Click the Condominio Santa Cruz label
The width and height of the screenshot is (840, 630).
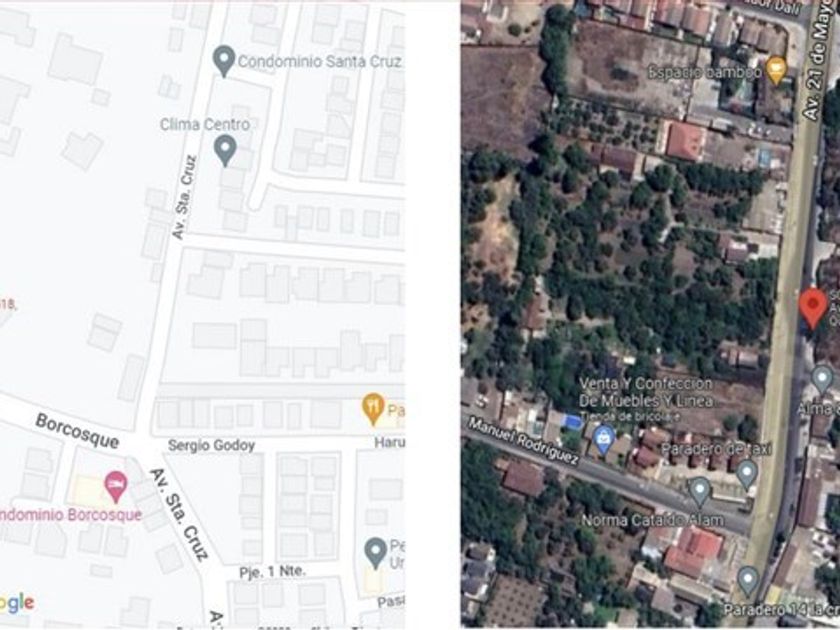pos(320,62)
